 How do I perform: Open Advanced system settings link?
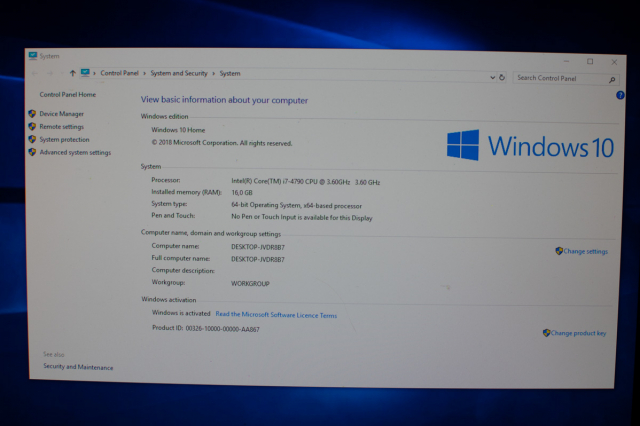(75, 153)
